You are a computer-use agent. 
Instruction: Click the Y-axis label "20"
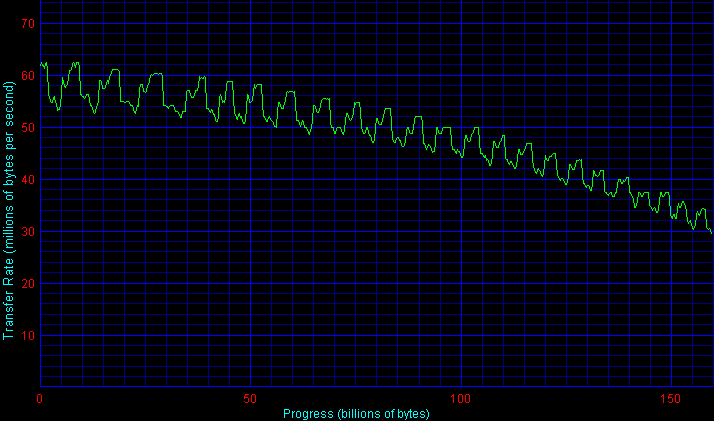click(x=26, y=283)
